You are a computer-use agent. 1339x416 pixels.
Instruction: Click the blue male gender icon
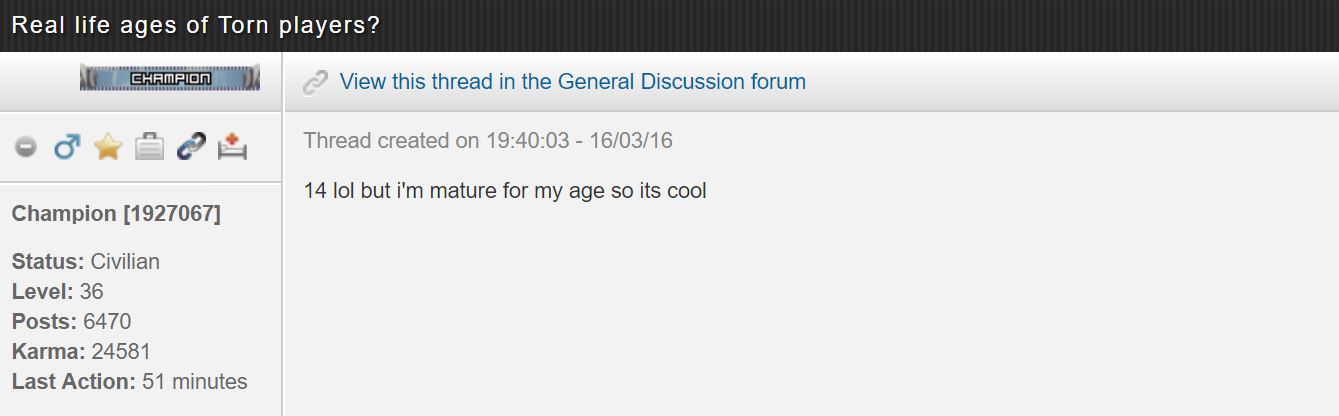pyautogui.click(x=67, y=147)
